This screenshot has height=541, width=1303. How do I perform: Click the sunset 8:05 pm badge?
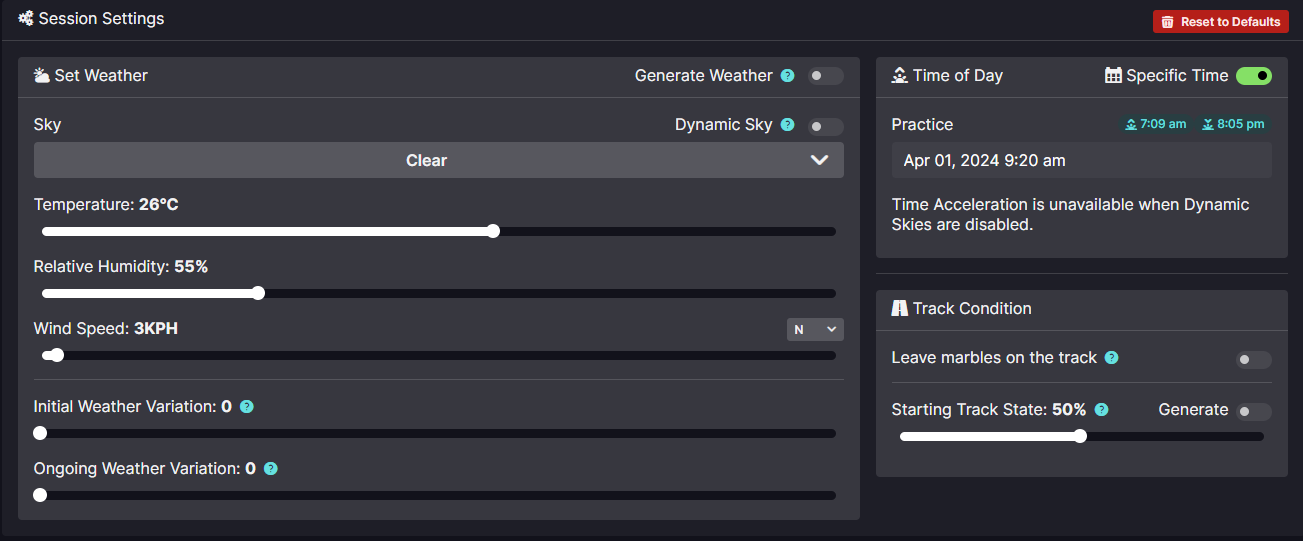pos(1233,124)
